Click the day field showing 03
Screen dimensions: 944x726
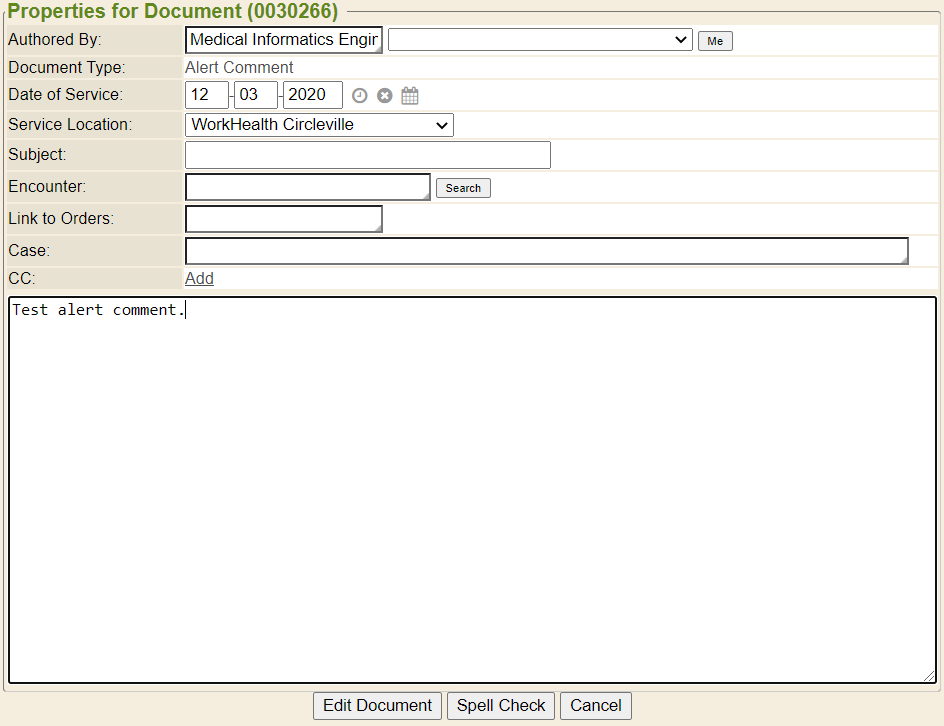(255, 95)
